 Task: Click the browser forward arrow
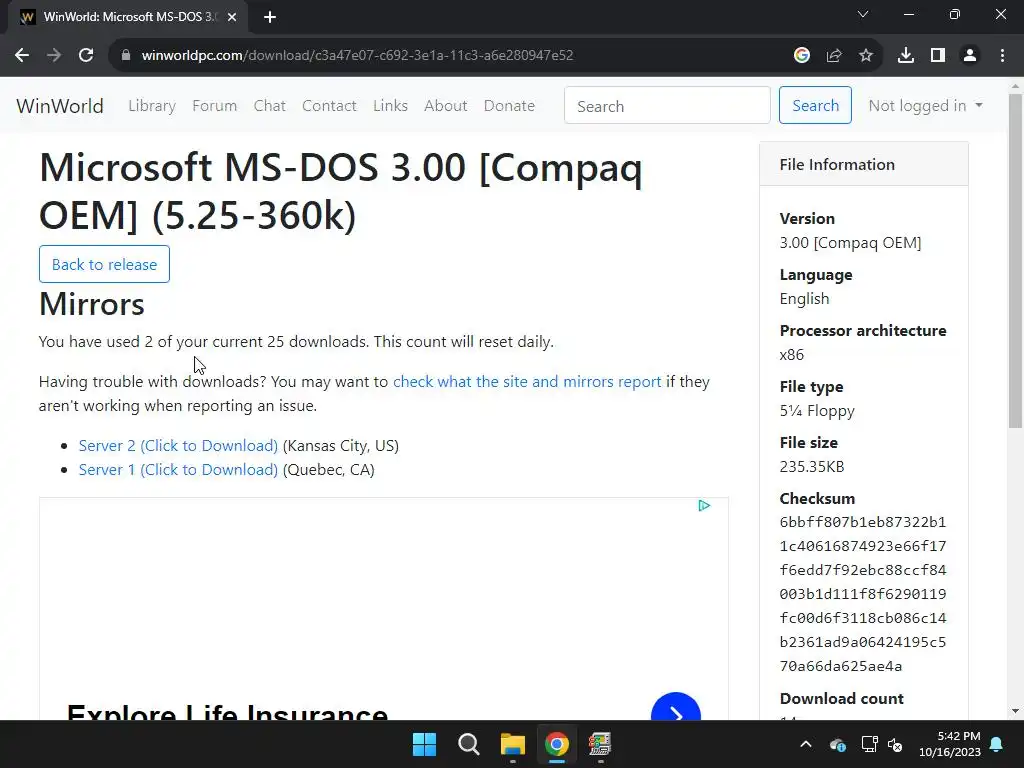54,56
